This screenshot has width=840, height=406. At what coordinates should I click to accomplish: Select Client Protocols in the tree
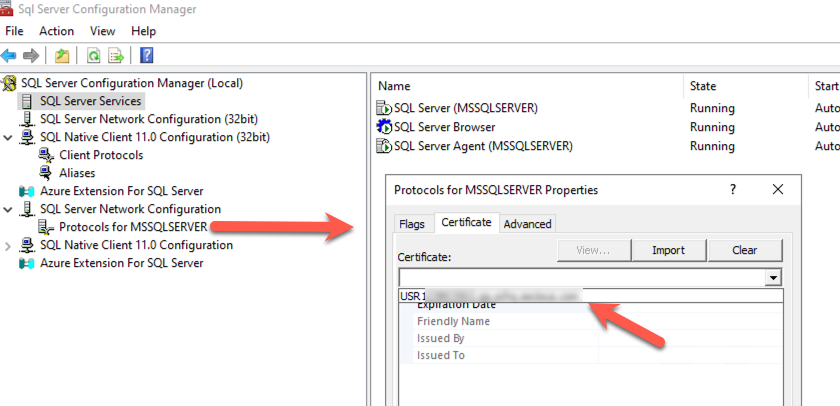100,155
